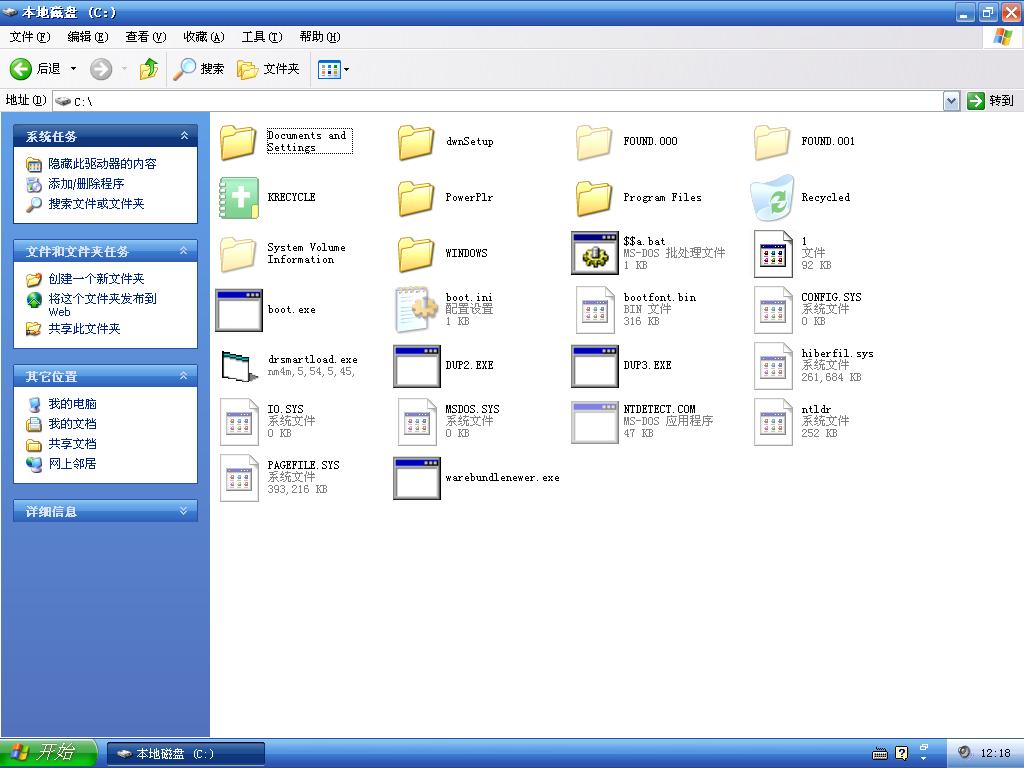Select the KRECYCLE icon
Screen dimensions: 1024x768
click(239, 198)
